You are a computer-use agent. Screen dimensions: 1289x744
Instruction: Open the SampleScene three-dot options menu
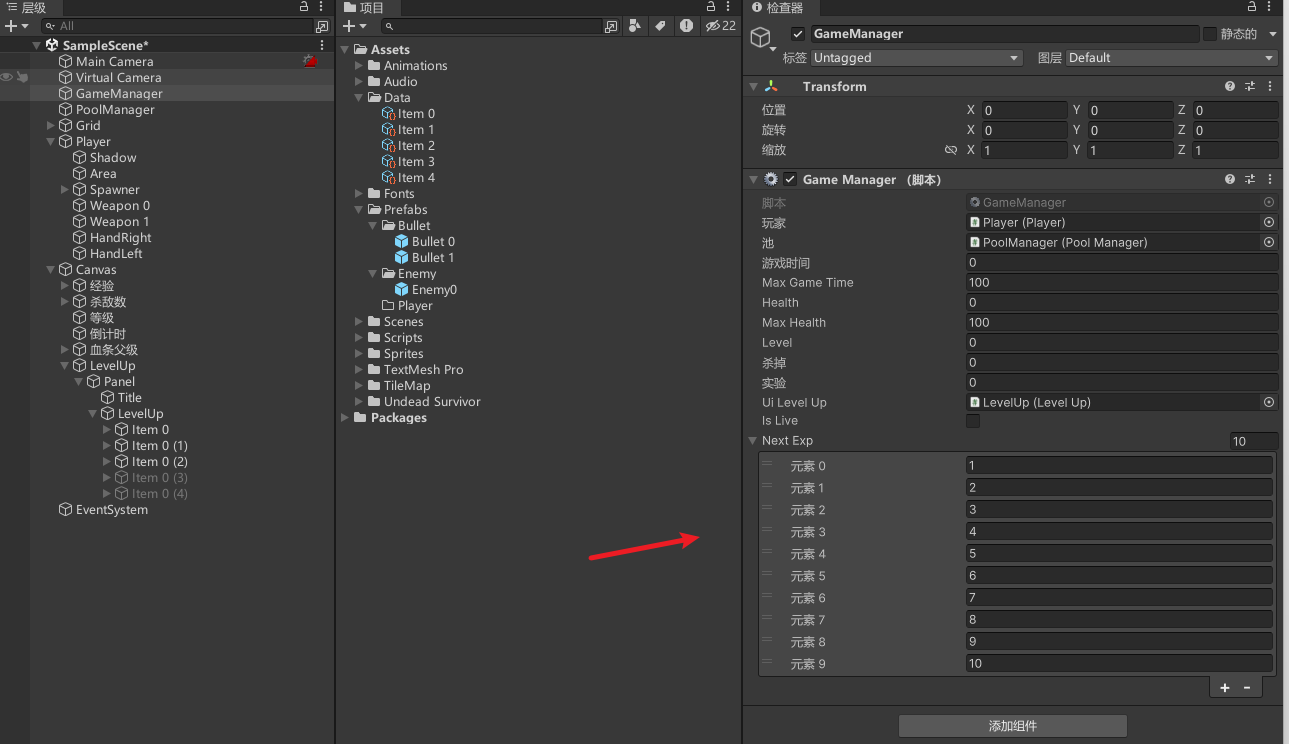pyautogui.click(x=322, y=46)
